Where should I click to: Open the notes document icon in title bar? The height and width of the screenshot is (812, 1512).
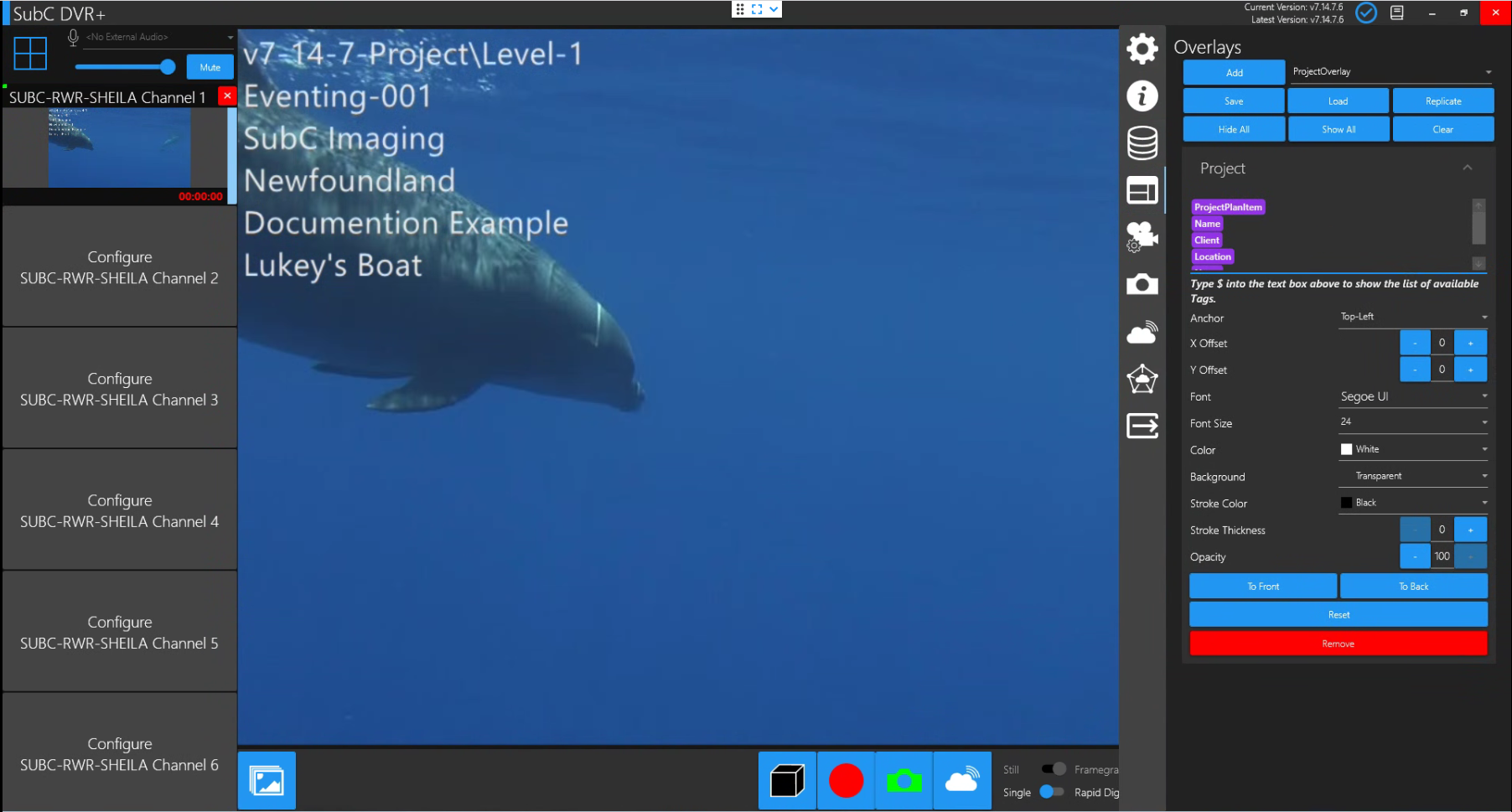pos(1397,13)
